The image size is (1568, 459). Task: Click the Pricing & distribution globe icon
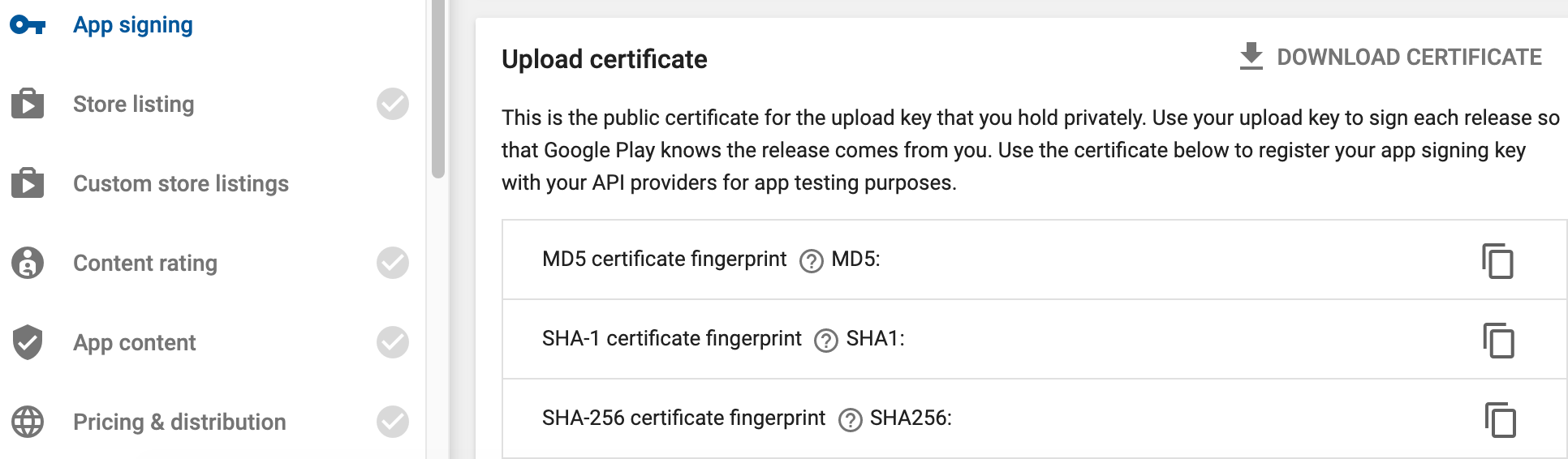[28, 422]
